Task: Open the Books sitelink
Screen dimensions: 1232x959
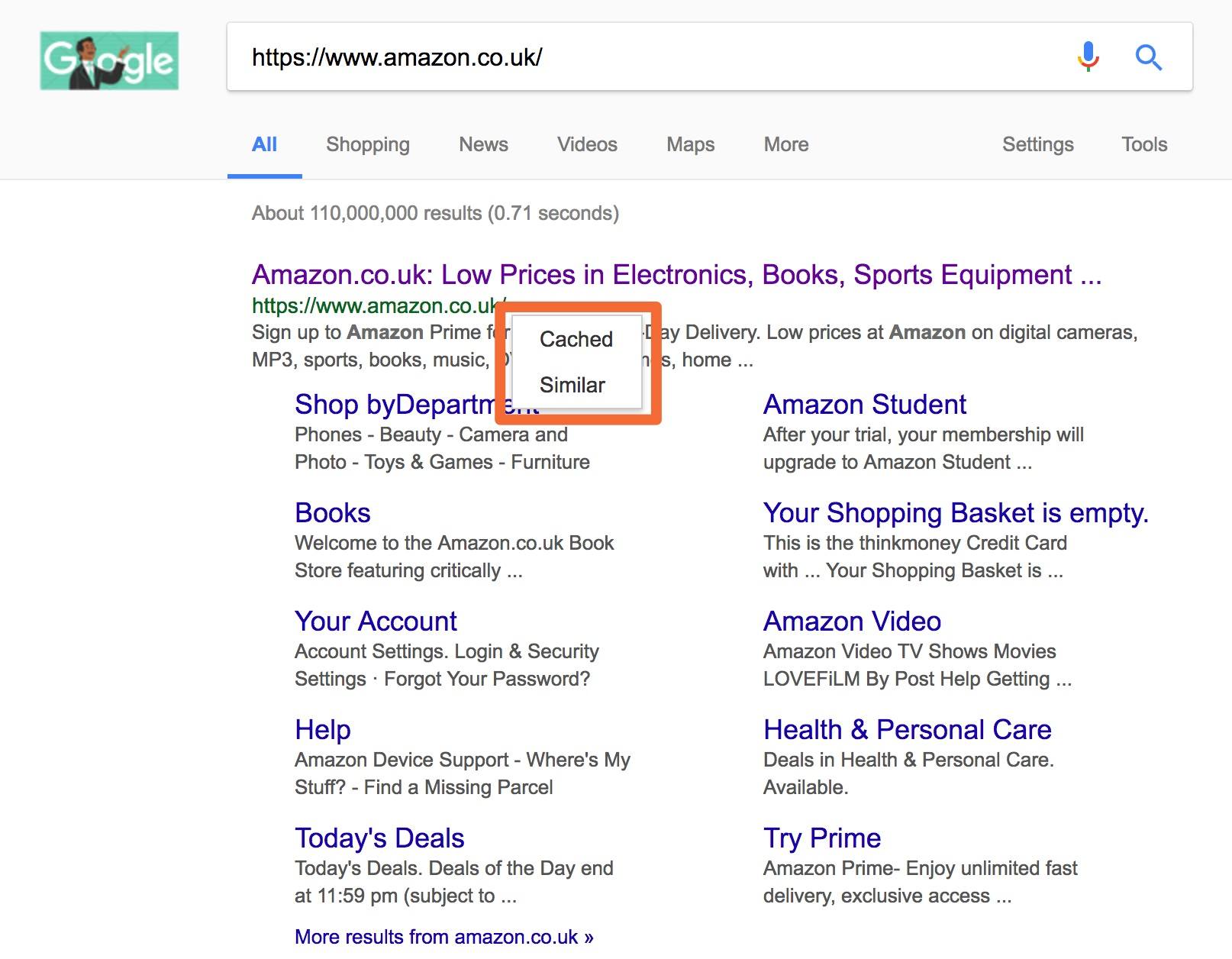Action: coord(333,513)
